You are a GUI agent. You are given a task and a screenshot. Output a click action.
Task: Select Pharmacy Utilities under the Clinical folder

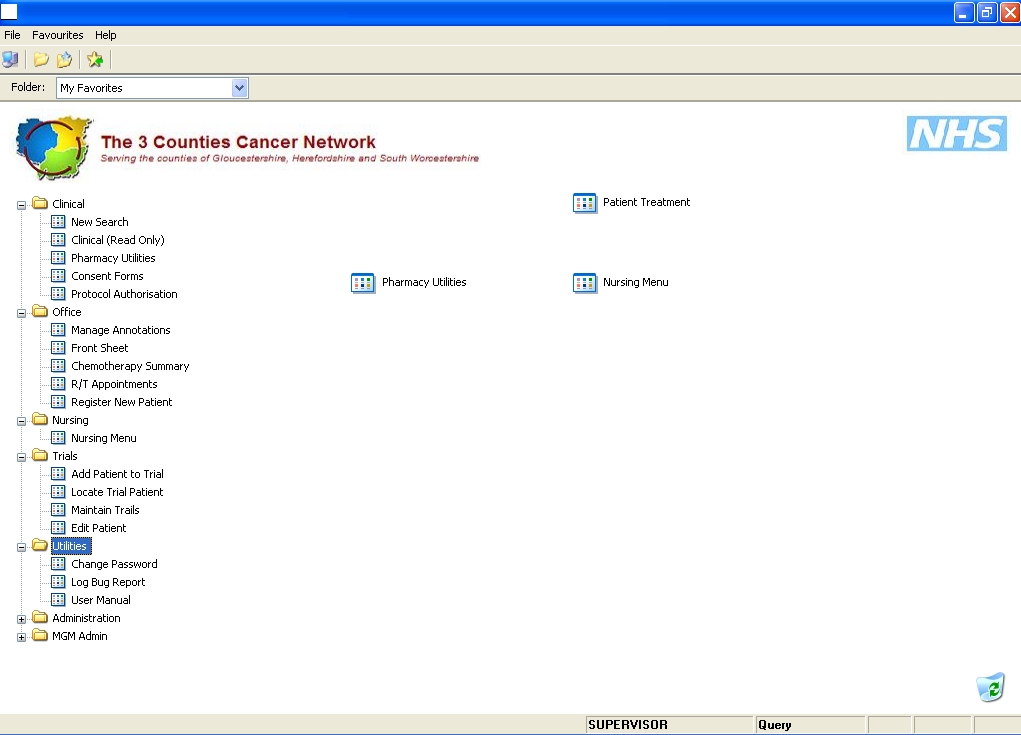[113, 258]
